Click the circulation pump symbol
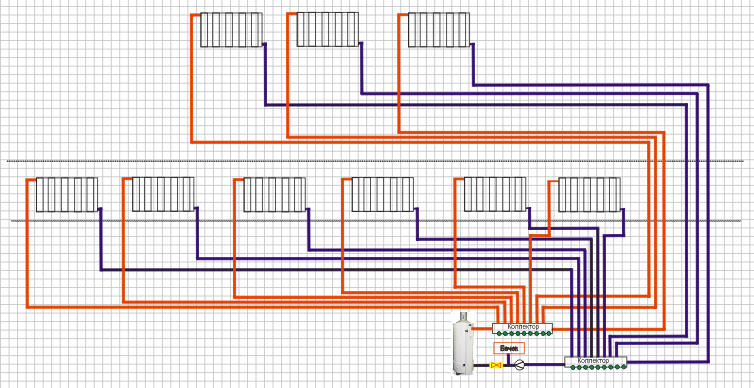Image resolution: width=754 pixels, height=388 pixels. point(519,365)
